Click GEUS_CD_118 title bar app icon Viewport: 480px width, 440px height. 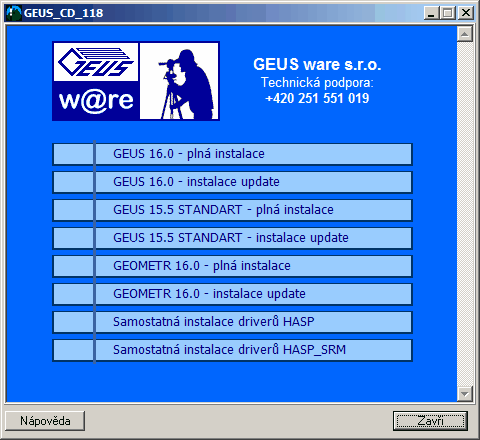[13, 13]
